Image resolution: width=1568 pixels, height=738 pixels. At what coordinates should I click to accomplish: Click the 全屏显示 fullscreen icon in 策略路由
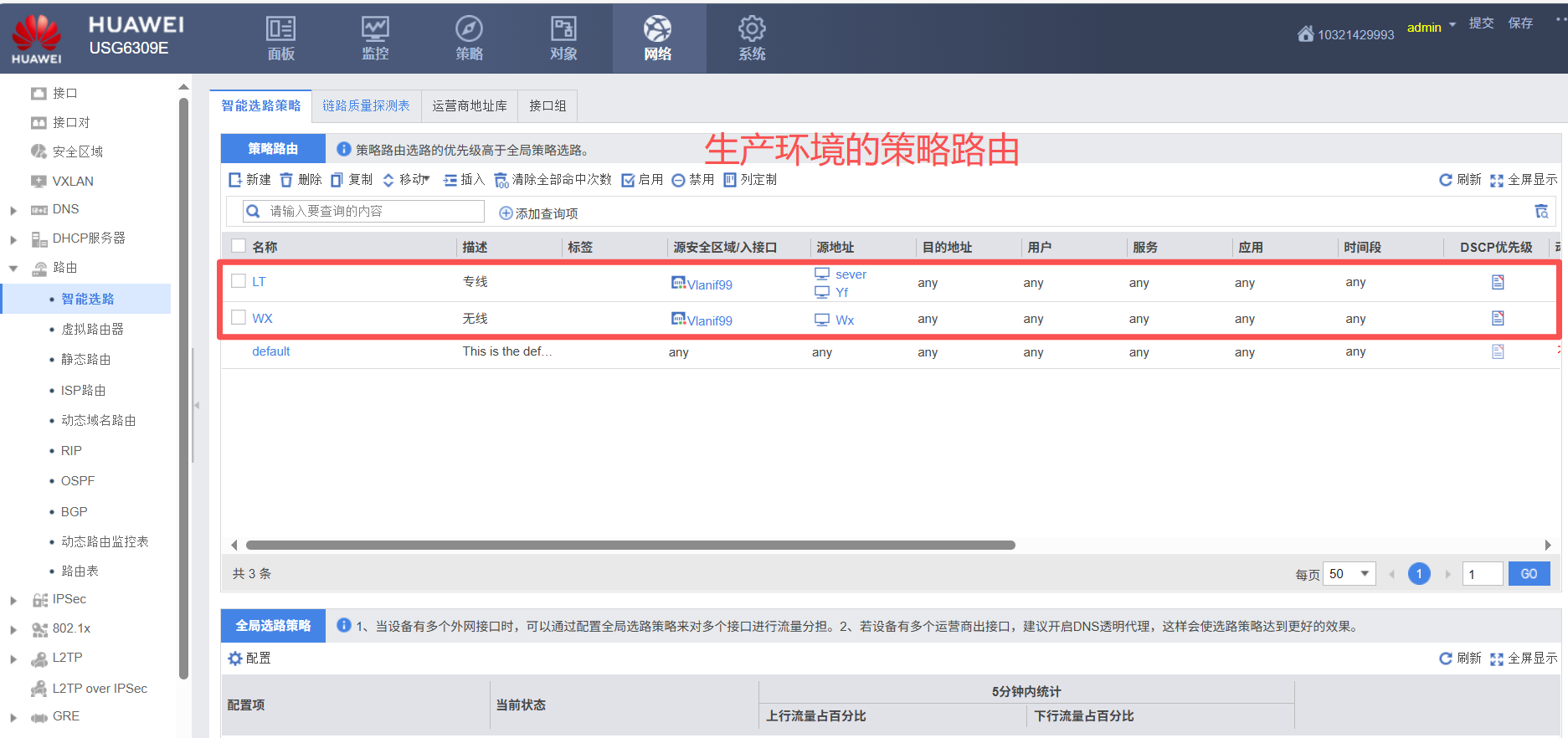pyautogui.click(x=1497, y=180)
